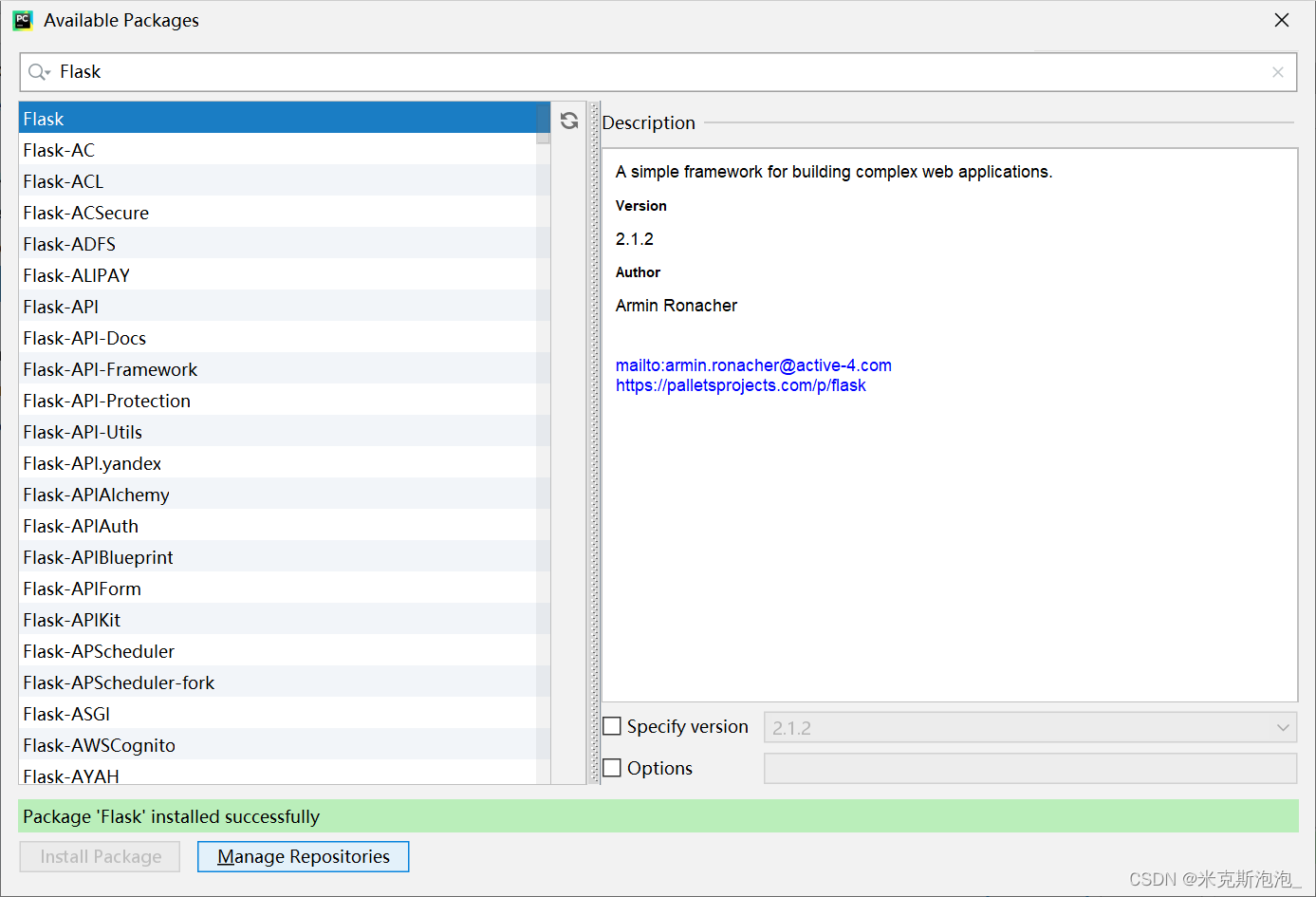The height and width of the screenshot is (897, 1316).
Task: Click the splitter handle between list and description
Action: [x=595, y=443]
